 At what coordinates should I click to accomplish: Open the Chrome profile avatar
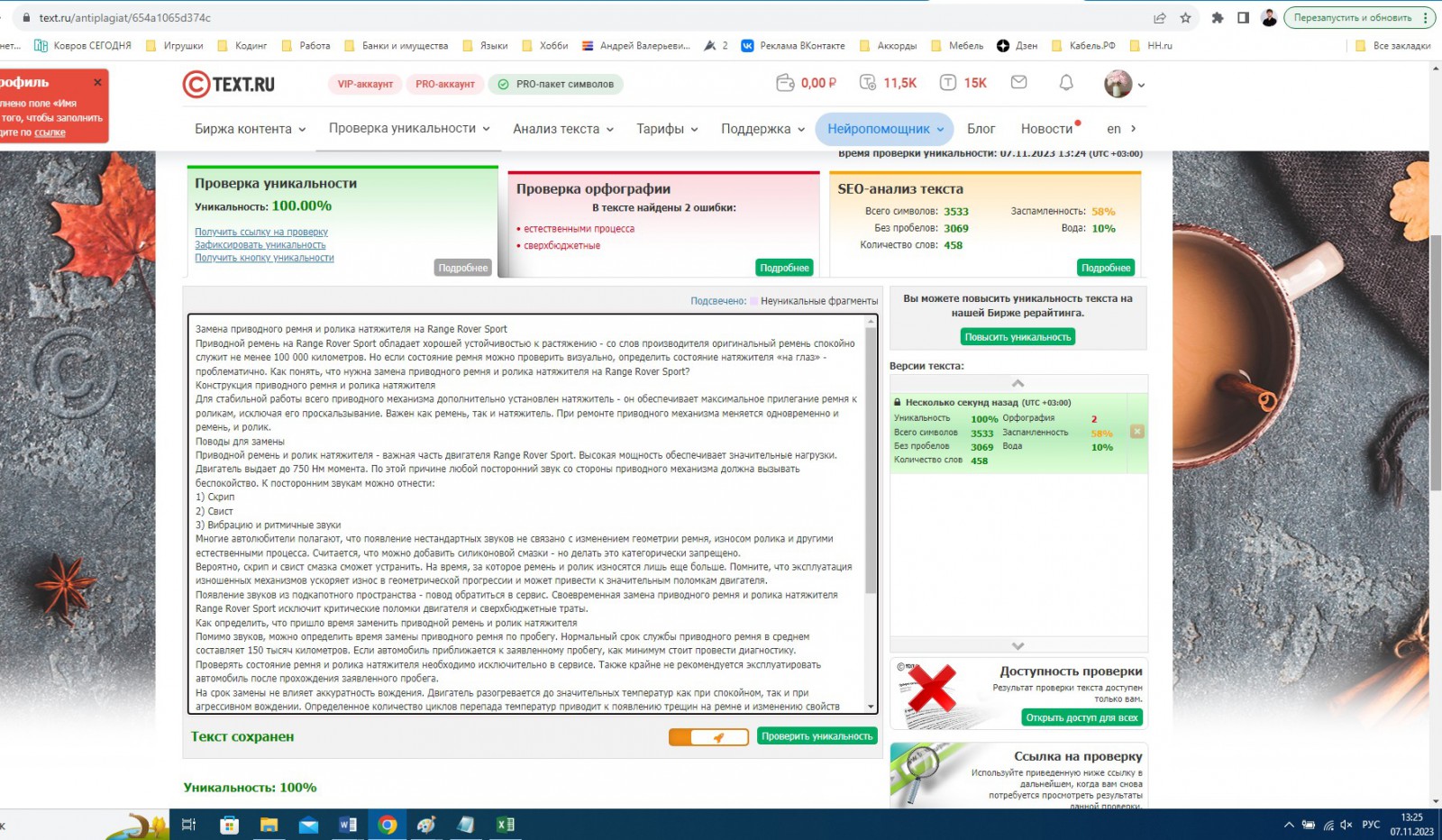[1269, 18]
